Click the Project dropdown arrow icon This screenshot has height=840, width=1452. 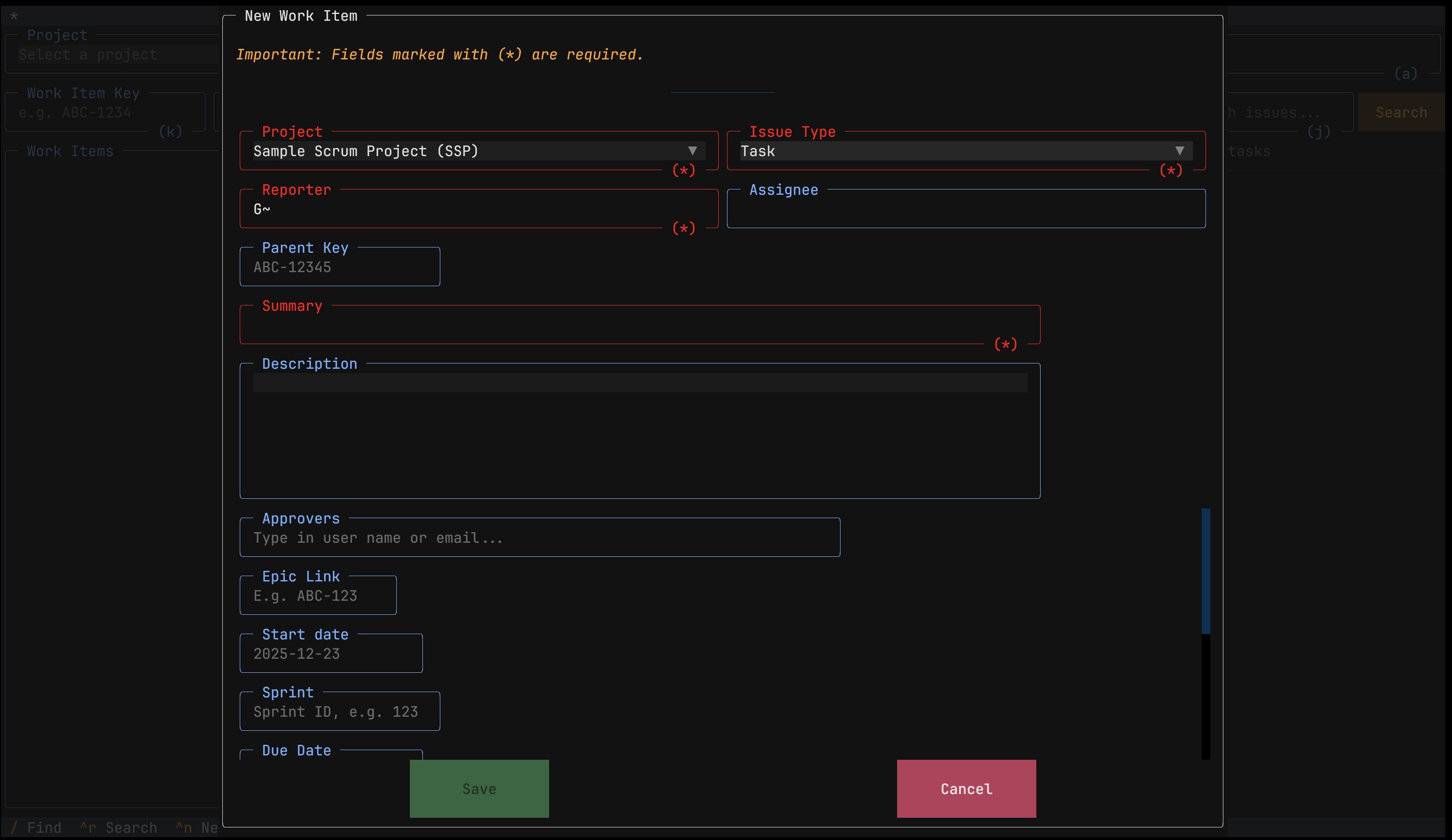click(692, 151)
